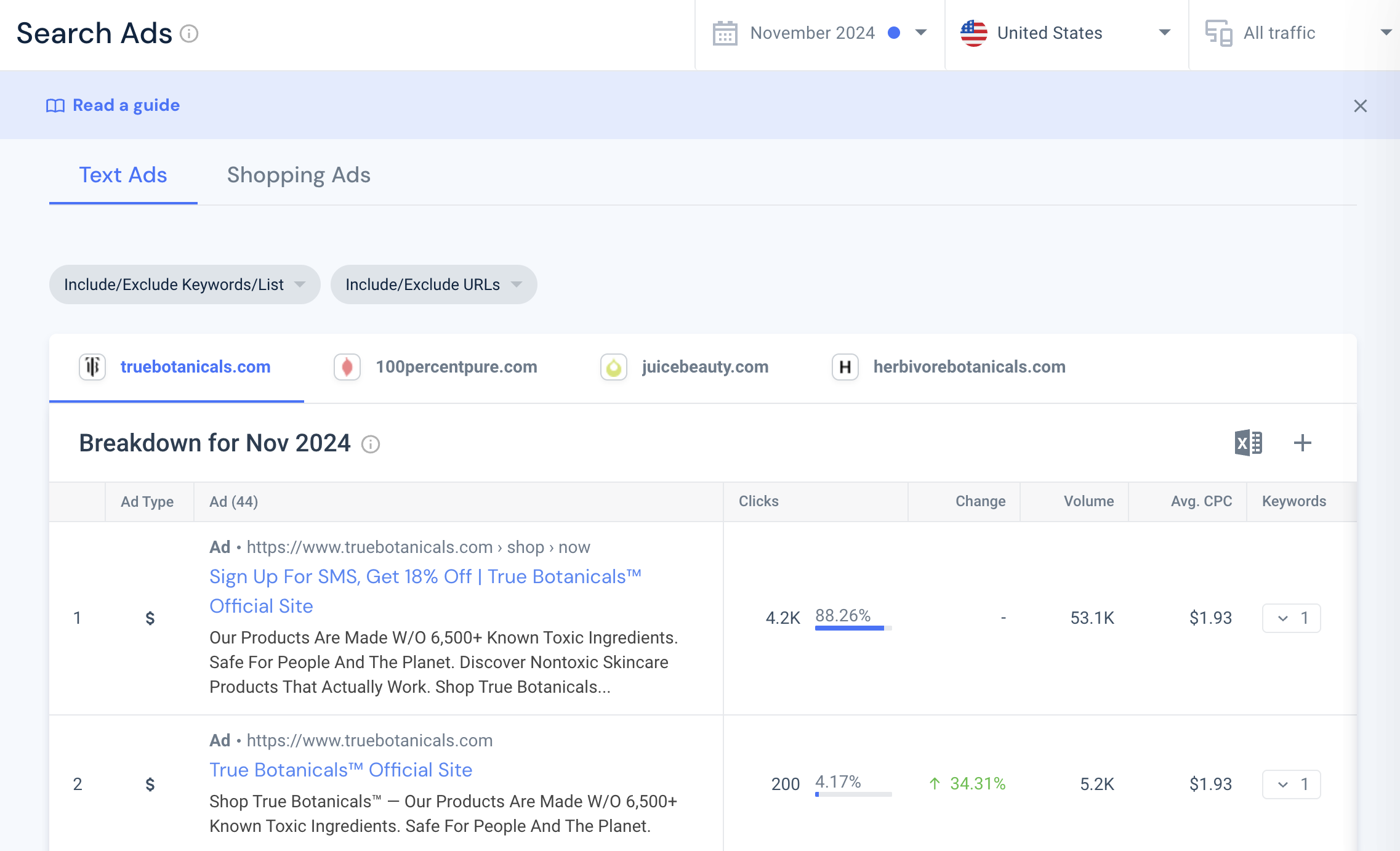Click the calendar icon for date range
The height and width of the screenshot is (851, 1400).
point(725,33)
